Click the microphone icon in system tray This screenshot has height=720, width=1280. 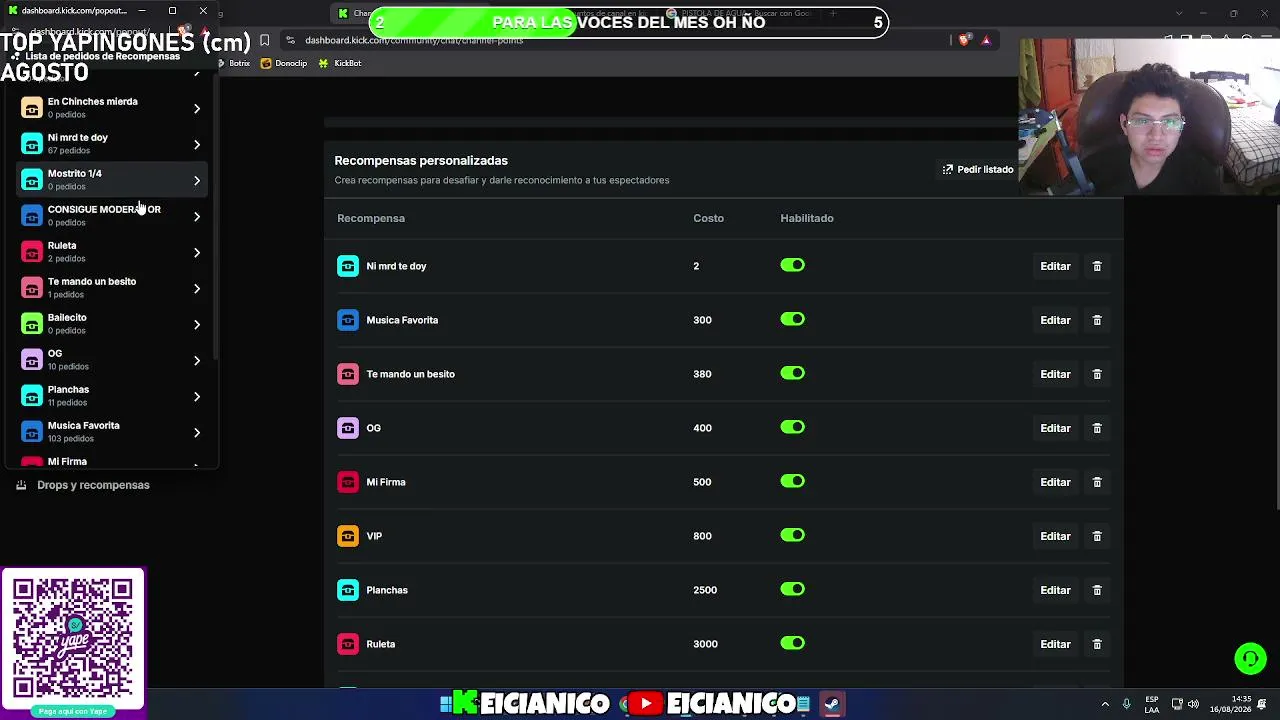click(1127, 704)
